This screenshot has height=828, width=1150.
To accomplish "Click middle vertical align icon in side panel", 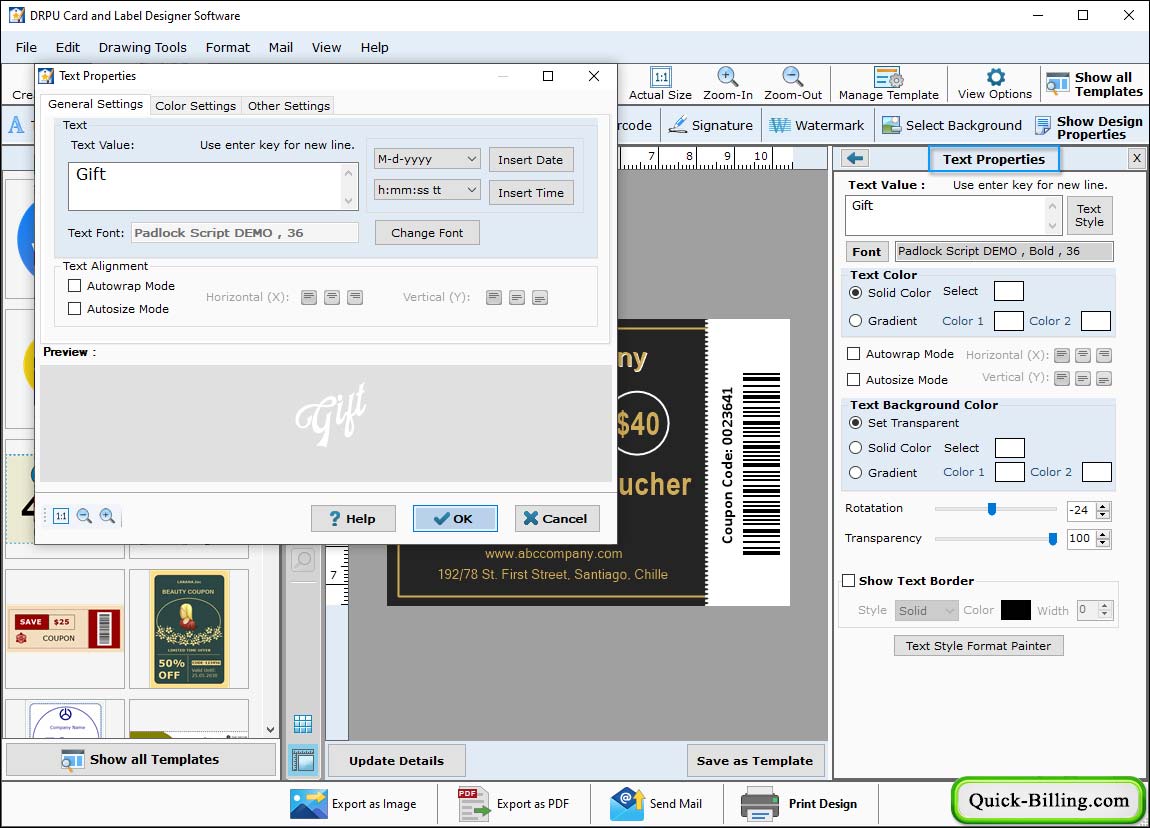I will point(1083,378).
